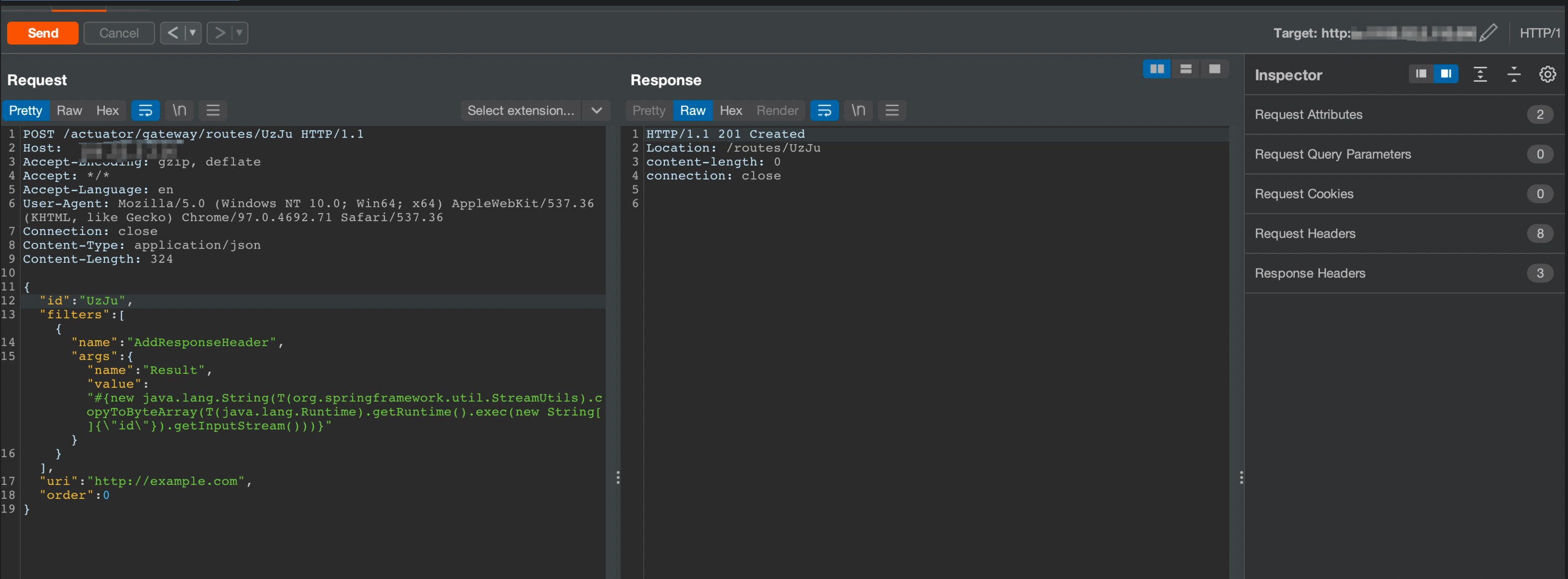
Task: Click the Cancel button
Action: (x=119, y=33)
